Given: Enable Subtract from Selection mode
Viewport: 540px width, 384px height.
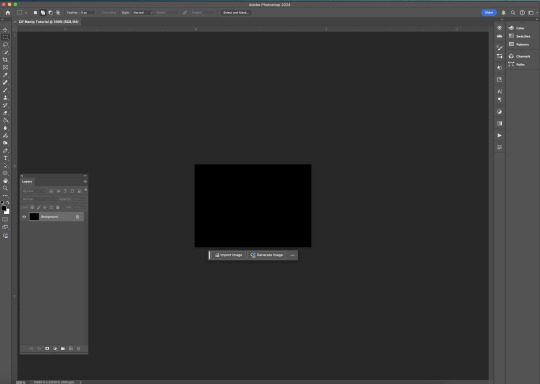Looking at the screenshot, I should (x=50, y=13).
